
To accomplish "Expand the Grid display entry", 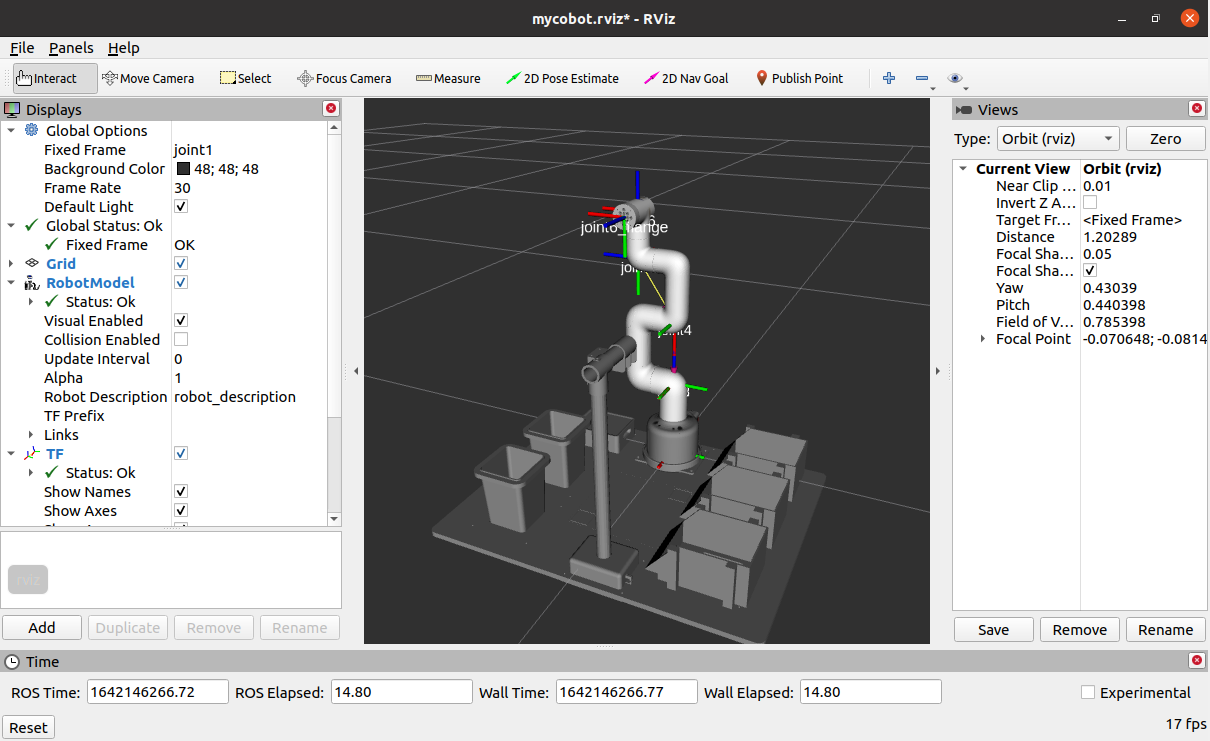I will 11,264.
